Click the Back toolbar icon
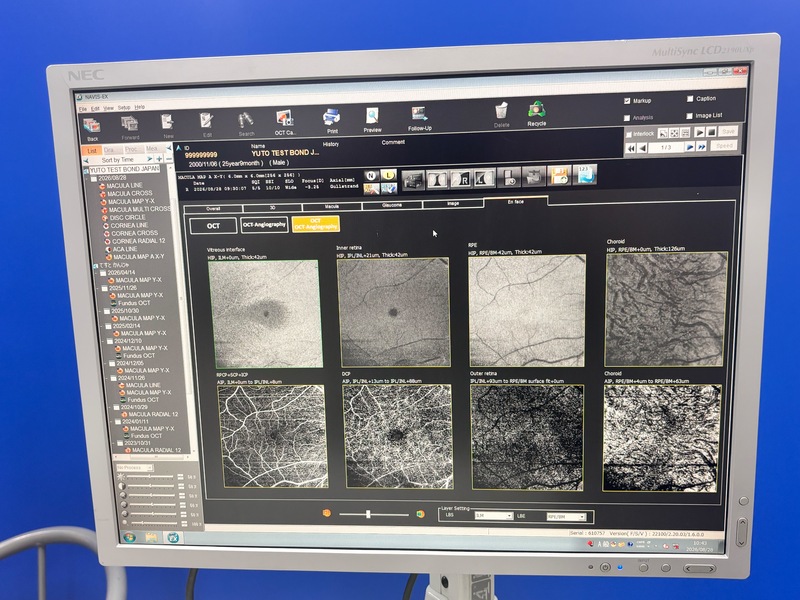 pyautogui.click(x=92, y=128)
